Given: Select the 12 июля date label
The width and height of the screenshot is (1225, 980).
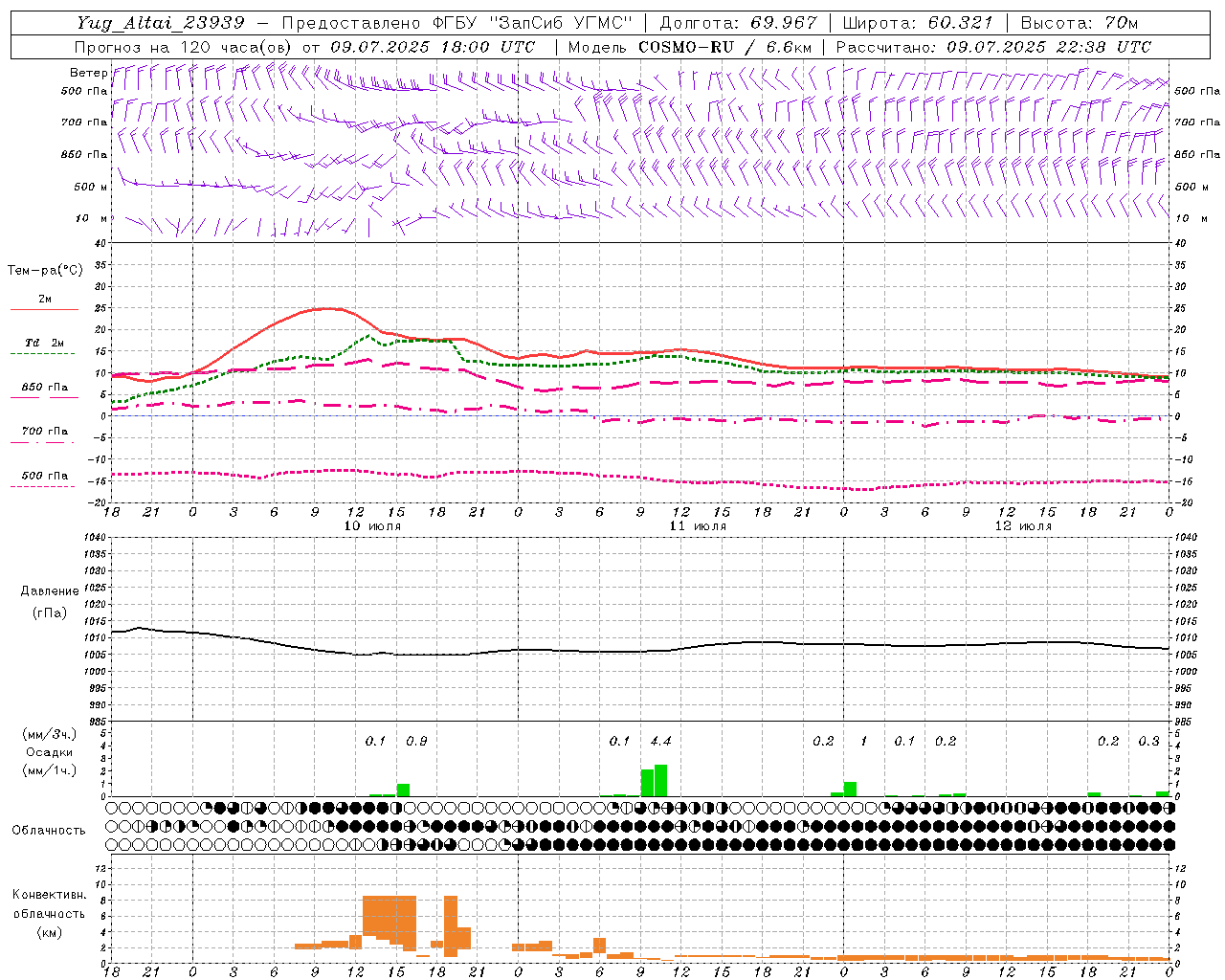Looking at the screenshot, I should [x=1023, y=526].
